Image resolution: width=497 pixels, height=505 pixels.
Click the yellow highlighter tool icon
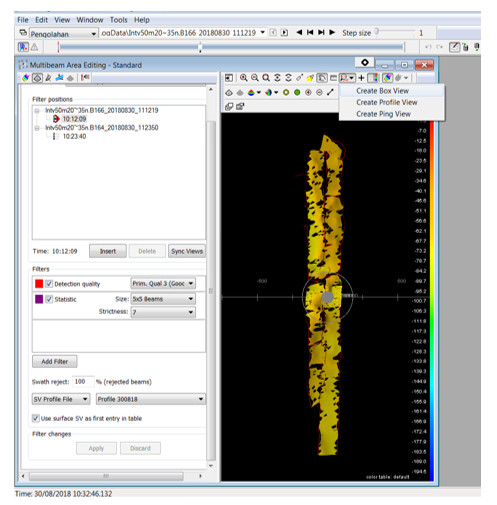pos(310,78)
